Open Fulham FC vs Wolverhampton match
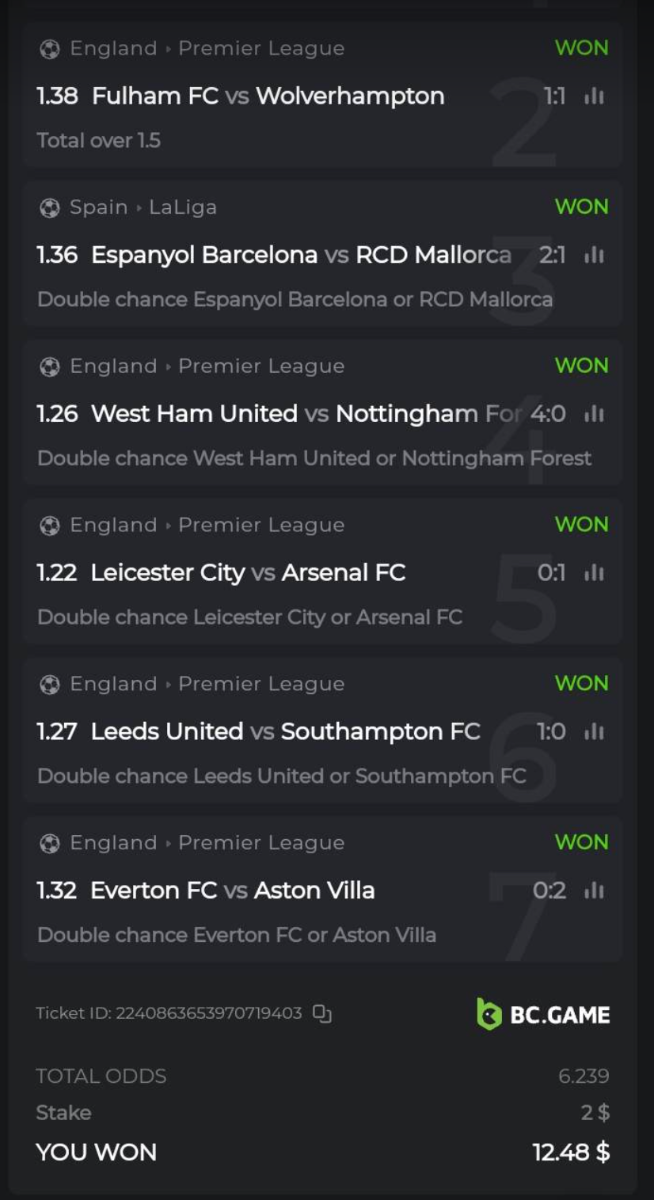The image size is (654, 1200). [268, 96]
